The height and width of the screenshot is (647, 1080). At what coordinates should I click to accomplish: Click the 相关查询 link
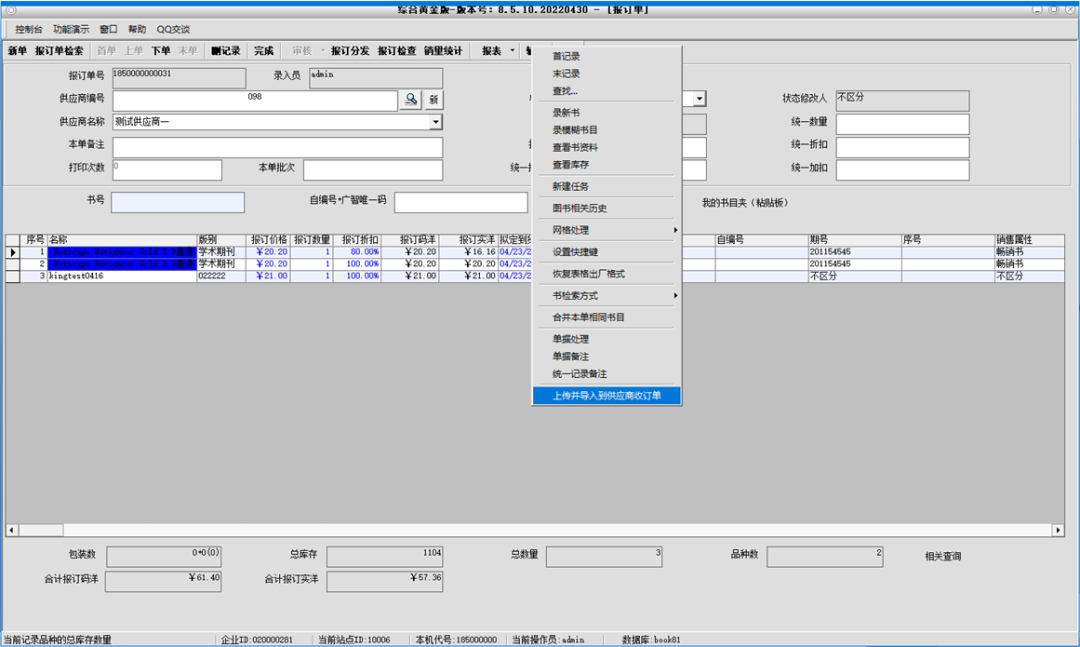(943, 556)
